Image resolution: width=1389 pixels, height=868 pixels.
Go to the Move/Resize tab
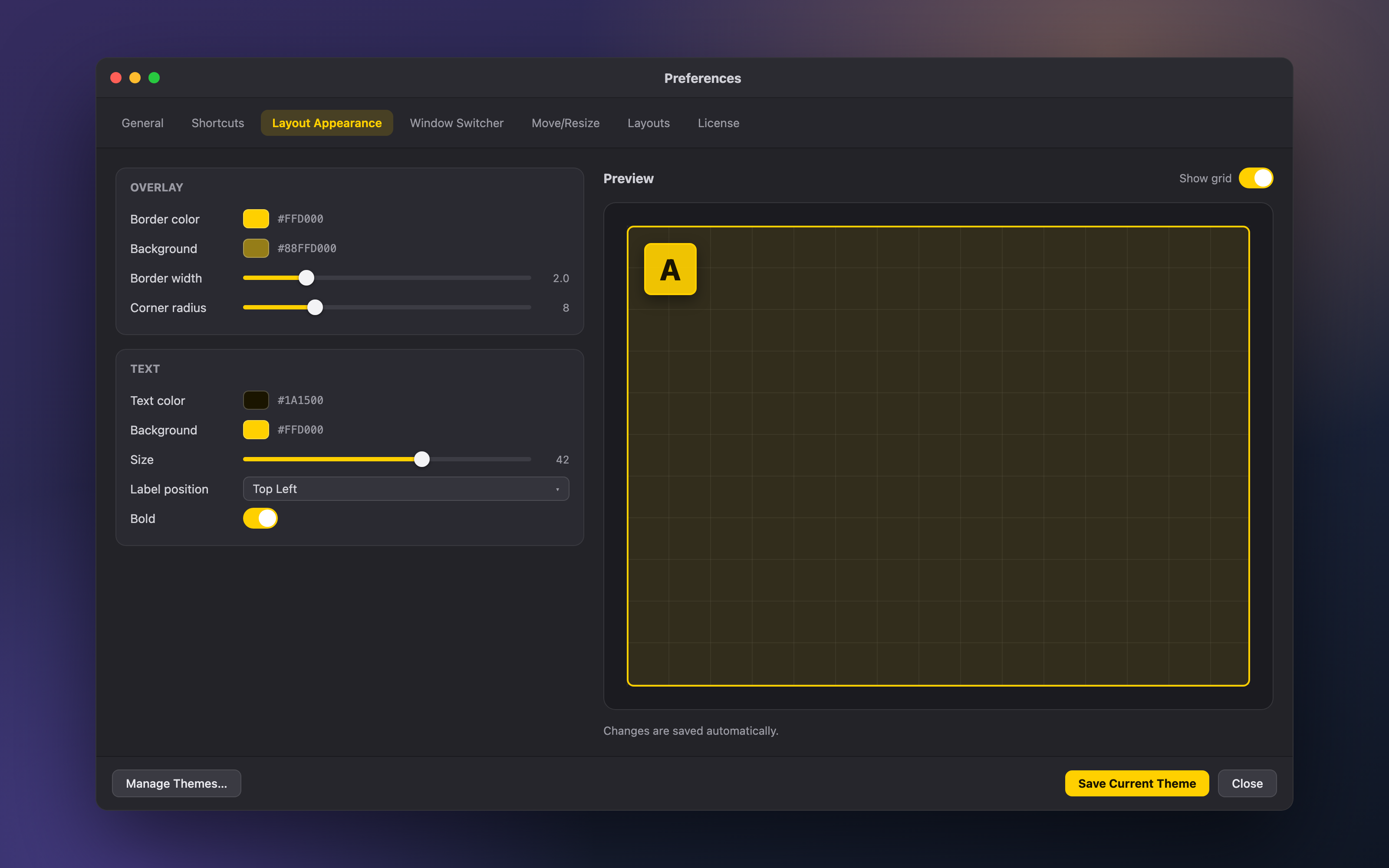565,123
